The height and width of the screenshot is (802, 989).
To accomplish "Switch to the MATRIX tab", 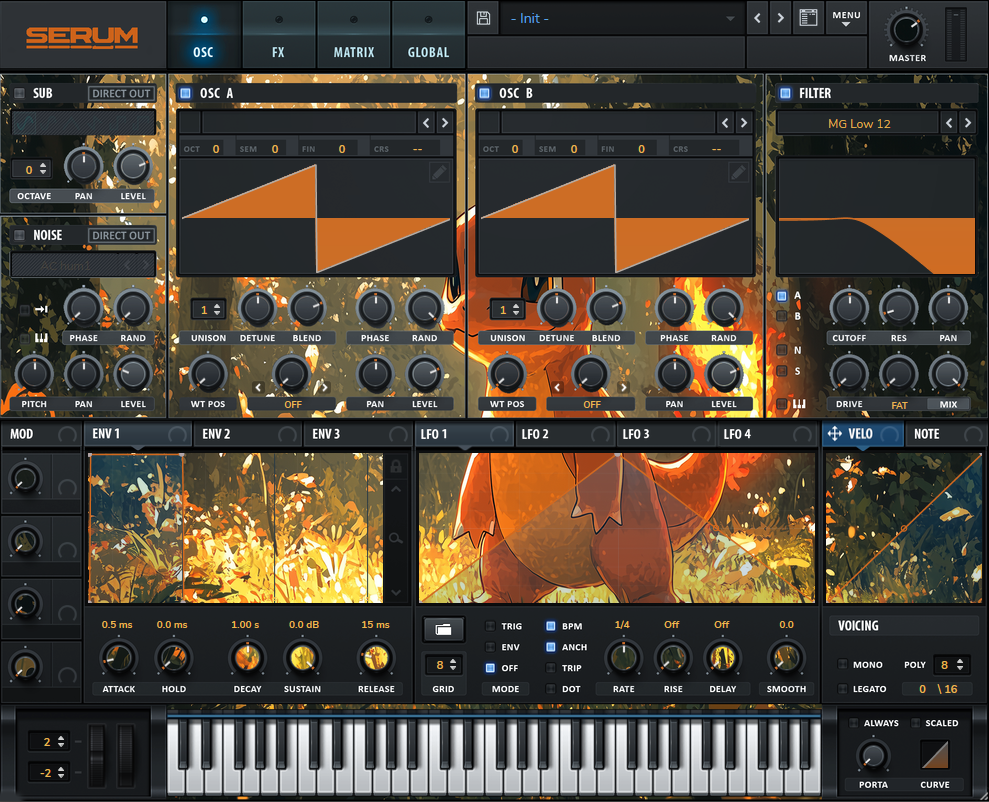I will [x=353, y=35].
